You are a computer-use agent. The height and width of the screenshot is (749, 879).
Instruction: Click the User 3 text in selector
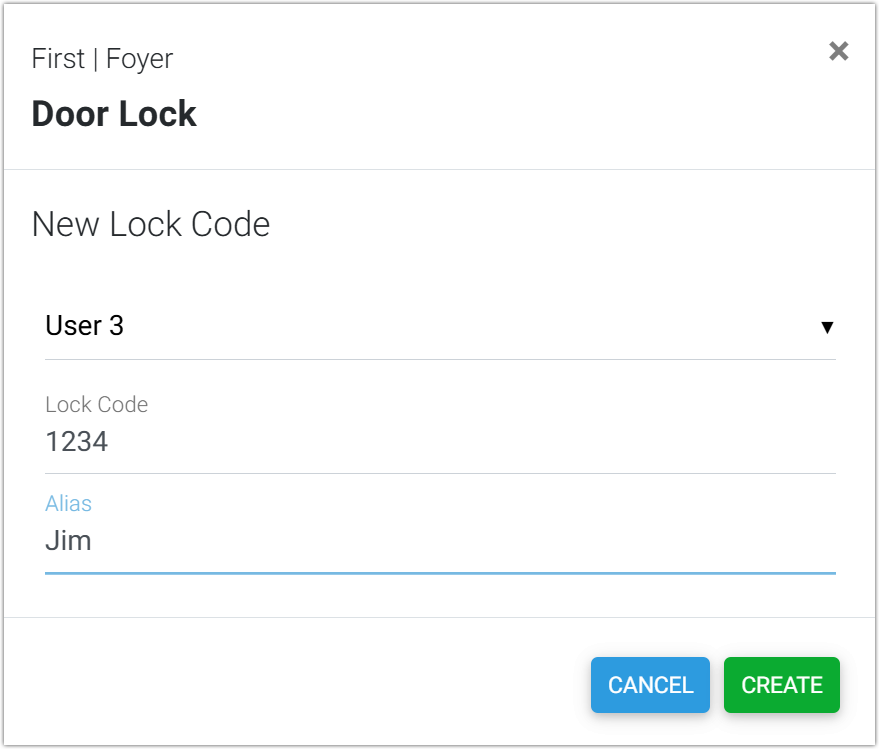pos(85,326)
